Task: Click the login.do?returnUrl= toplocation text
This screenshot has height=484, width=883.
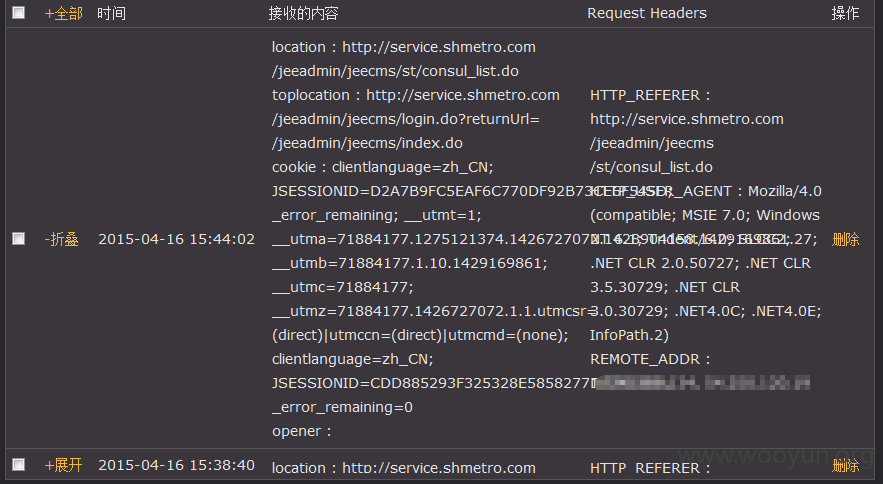Action: (405, 119)
